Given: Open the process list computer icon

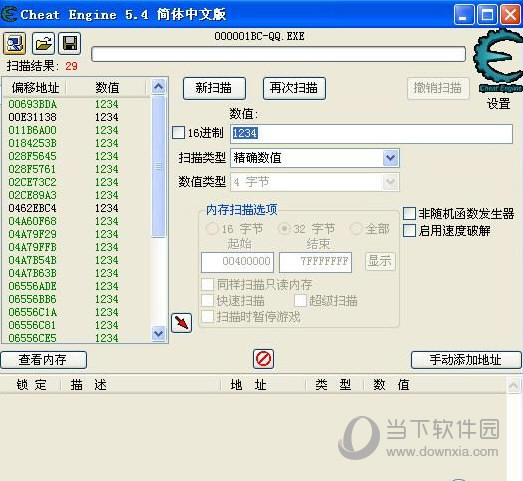Looking at the screenshot, I should coord(14,43).
